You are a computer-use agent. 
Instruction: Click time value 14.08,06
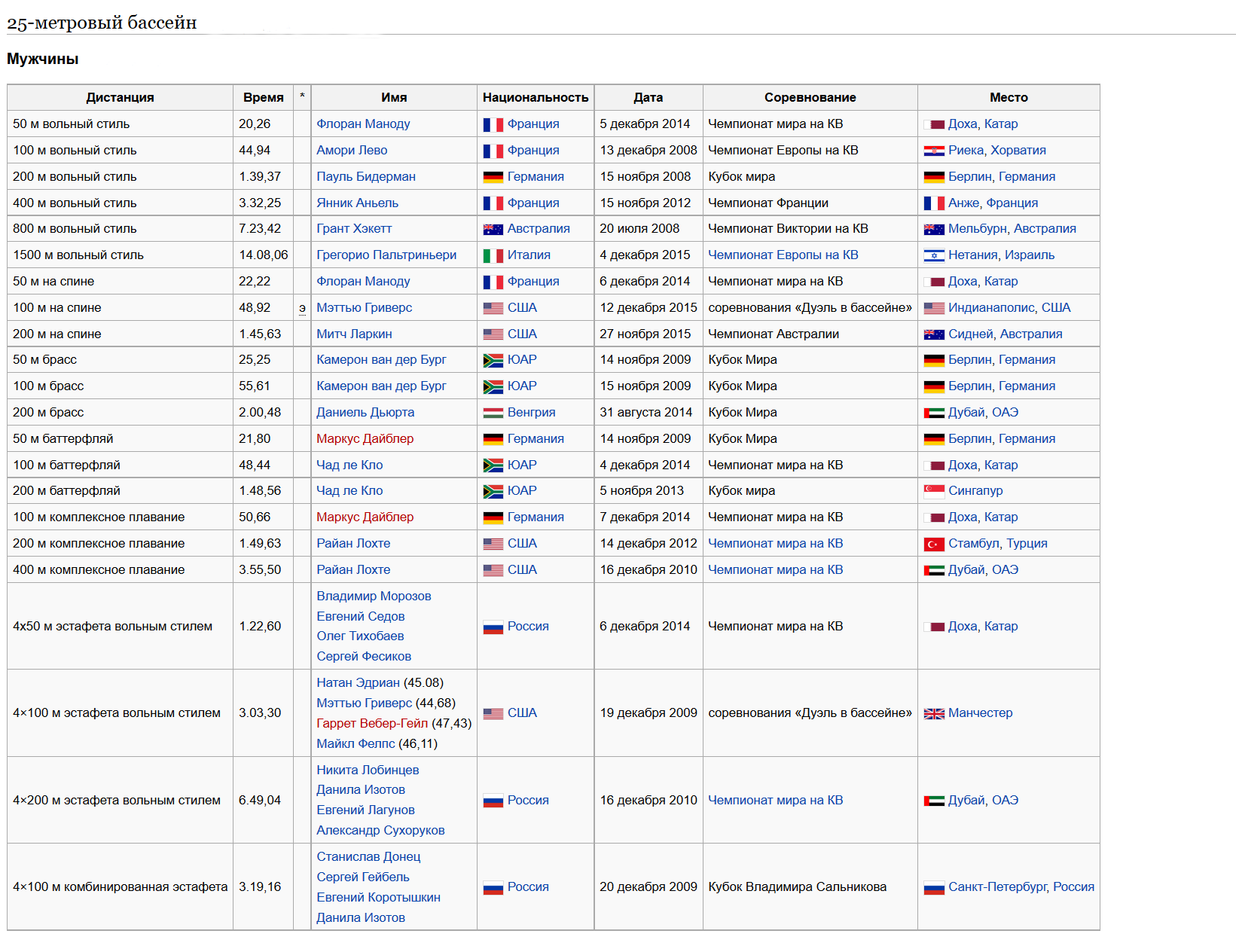(264, 255)
